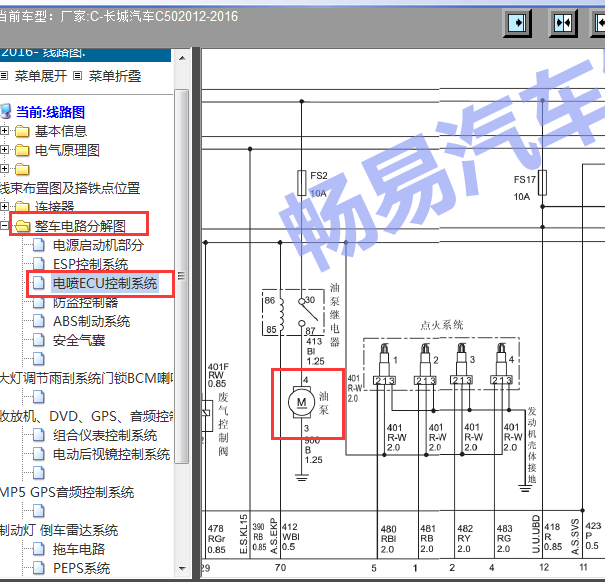Open 电动后视镜控制系统 document
Screen dimensions: 605x582
[111, 454]
